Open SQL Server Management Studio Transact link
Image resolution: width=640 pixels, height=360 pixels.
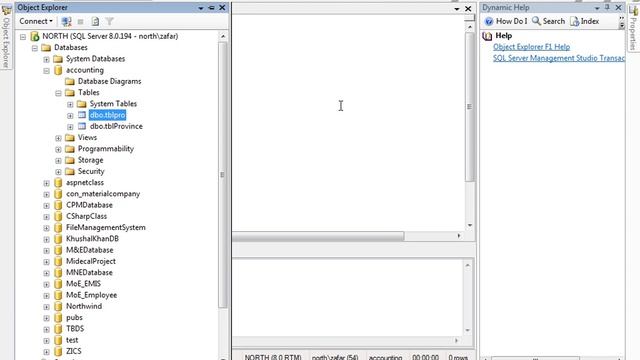click(558, 58)
